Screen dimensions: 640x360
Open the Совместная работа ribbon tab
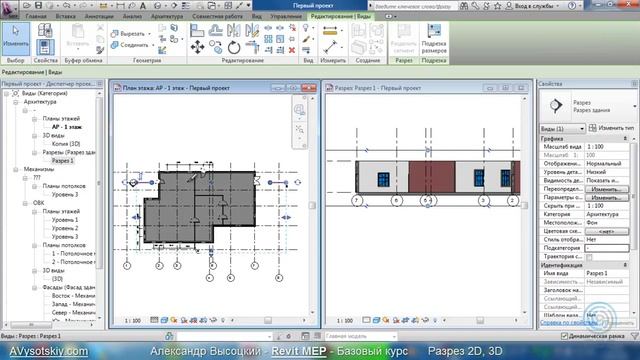(x=217, y=16)
